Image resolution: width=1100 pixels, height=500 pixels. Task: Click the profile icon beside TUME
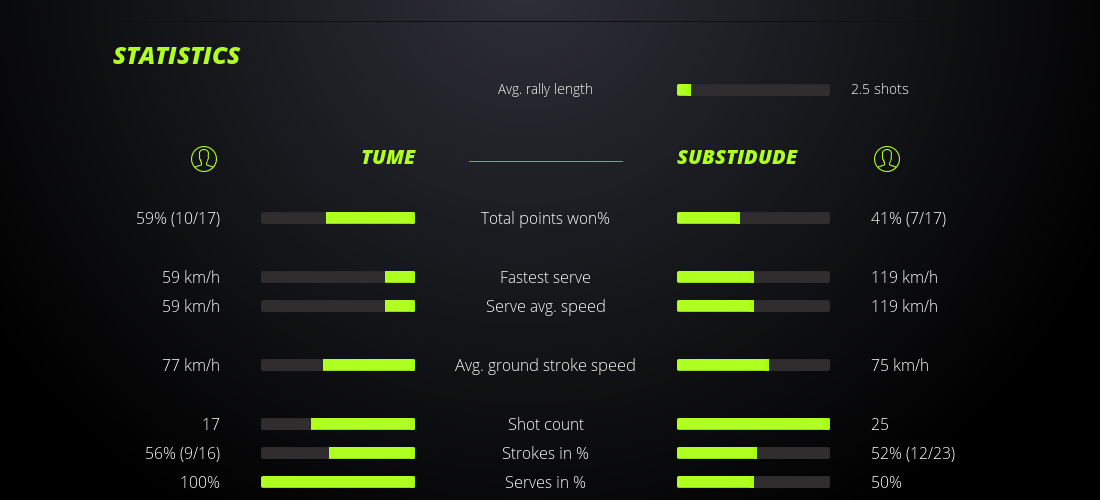[x=204, y=158]
